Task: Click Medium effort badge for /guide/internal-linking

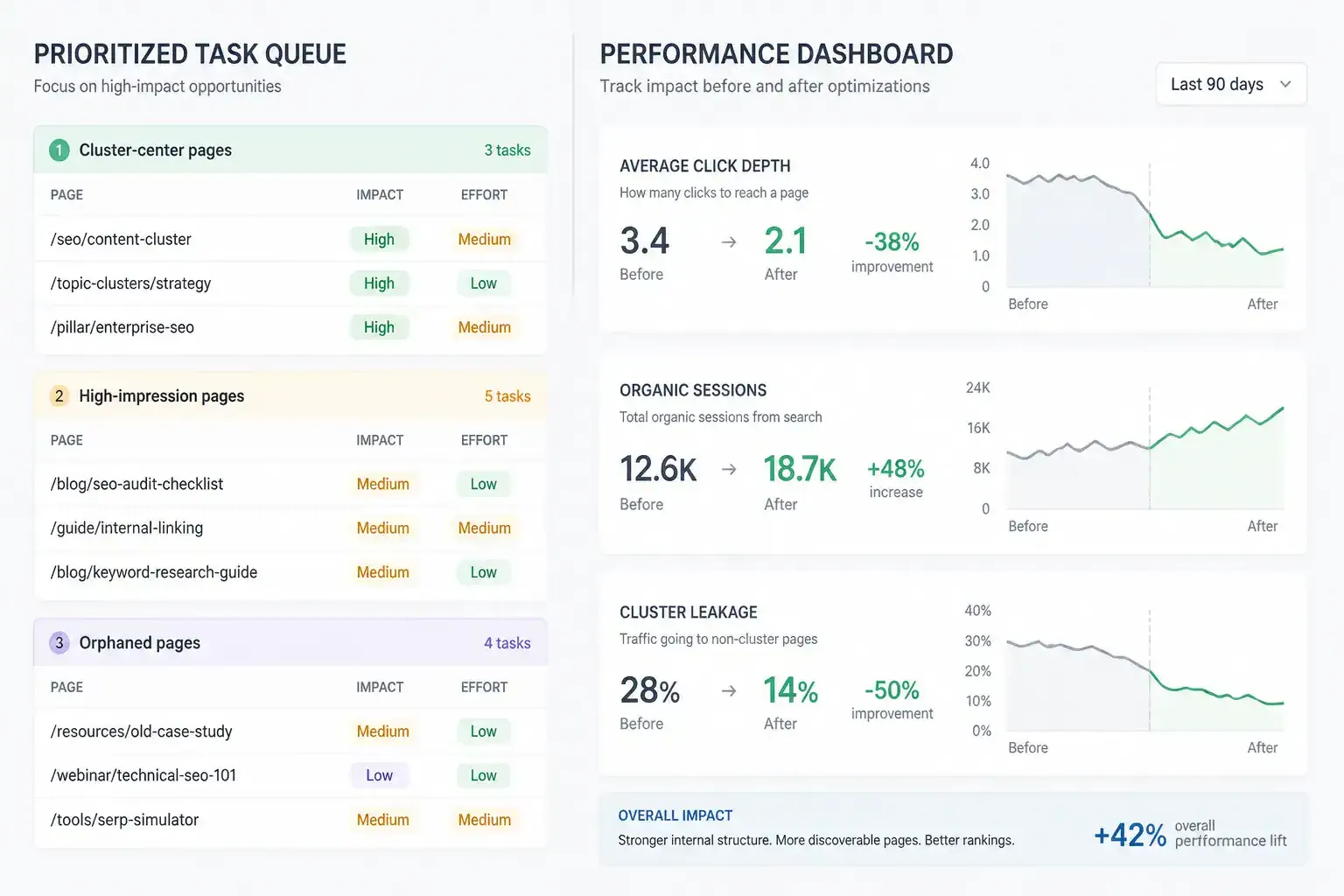Action: tap(484, 528)
